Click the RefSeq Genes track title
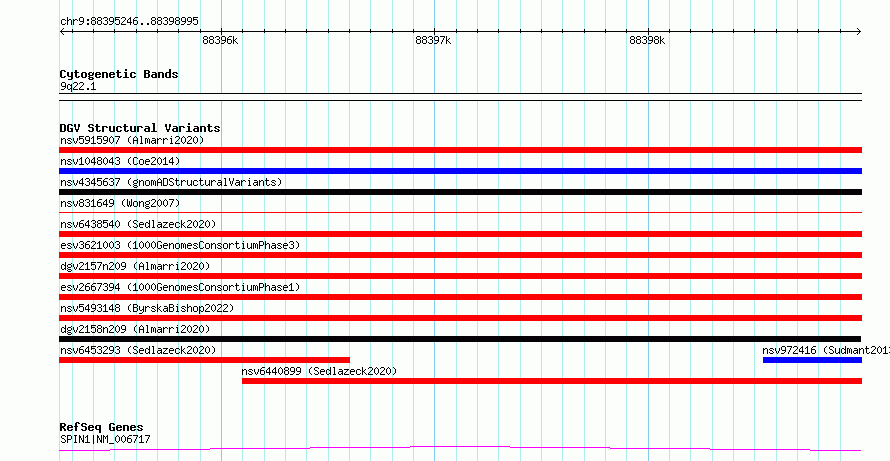The width and height of the screenshot is (890, 461). coord(101,427)
